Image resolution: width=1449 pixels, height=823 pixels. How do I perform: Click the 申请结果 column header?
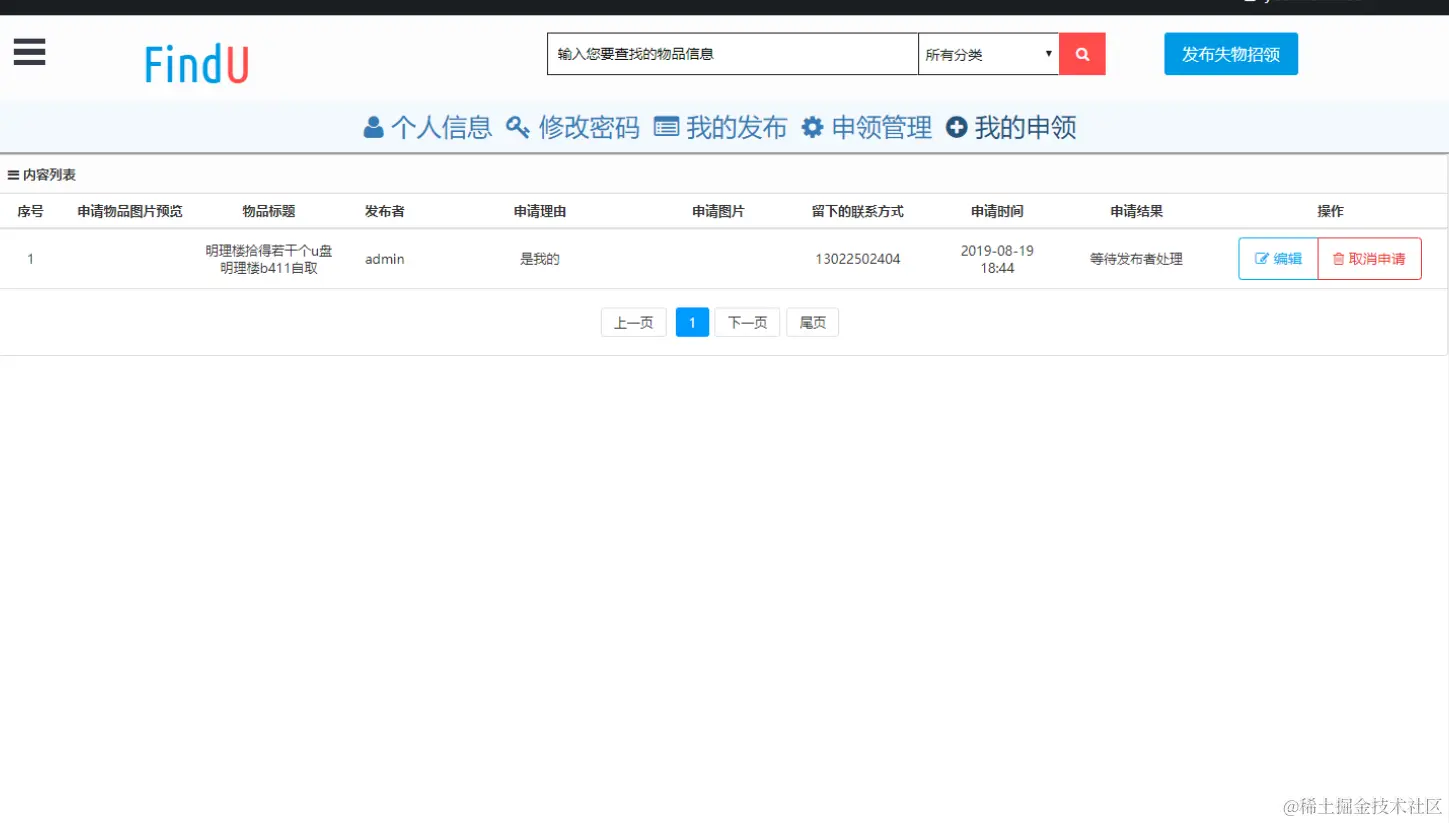(1137, 211)
